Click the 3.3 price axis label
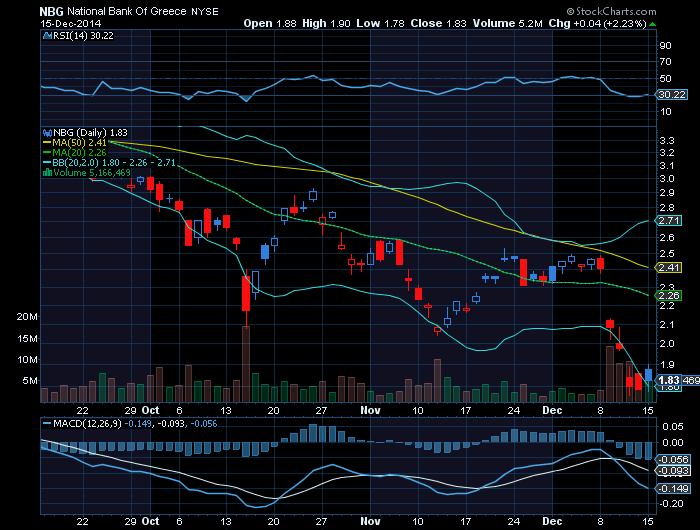Viewport: 700px width, 530px height. click(x=667, y=141)
